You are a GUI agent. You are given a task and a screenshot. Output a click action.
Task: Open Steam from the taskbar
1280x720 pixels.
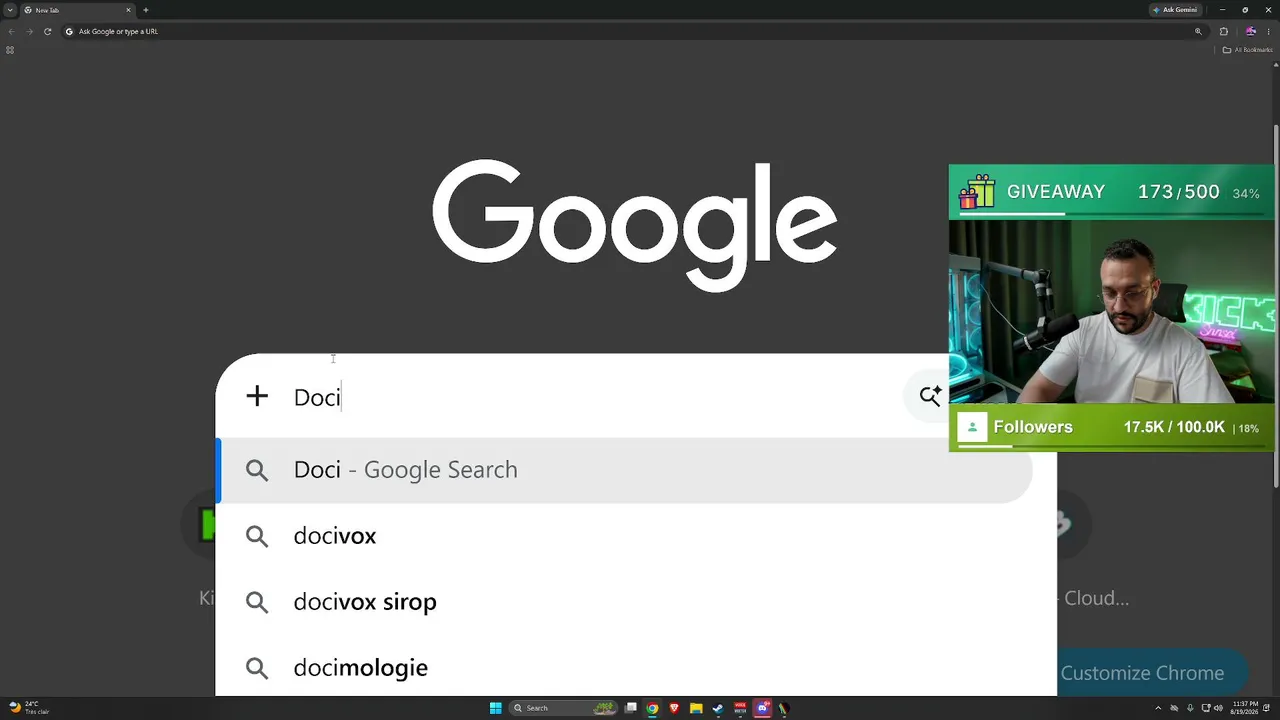718,708
